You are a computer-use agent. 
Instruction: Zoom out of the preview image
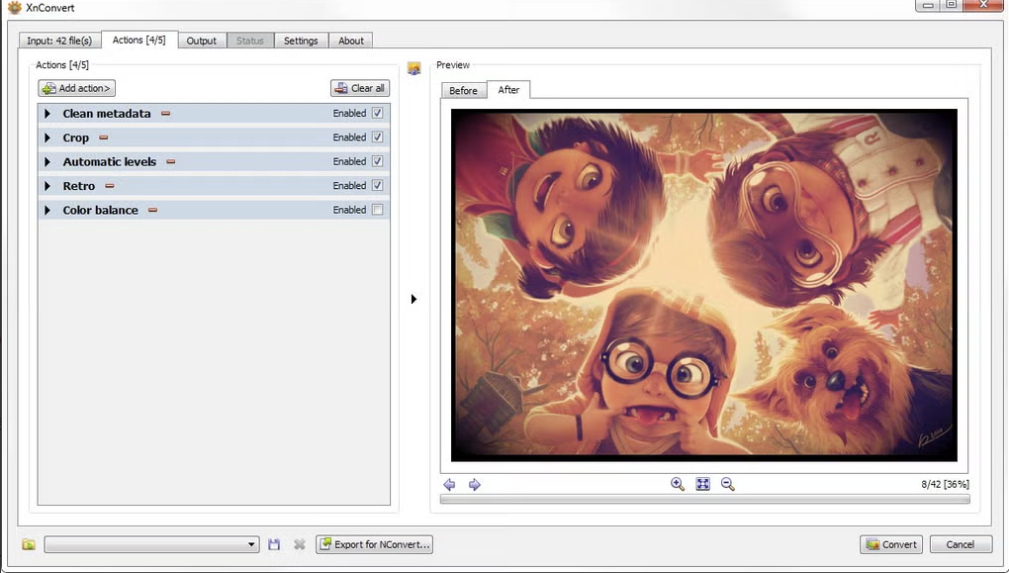pos(727,484)
